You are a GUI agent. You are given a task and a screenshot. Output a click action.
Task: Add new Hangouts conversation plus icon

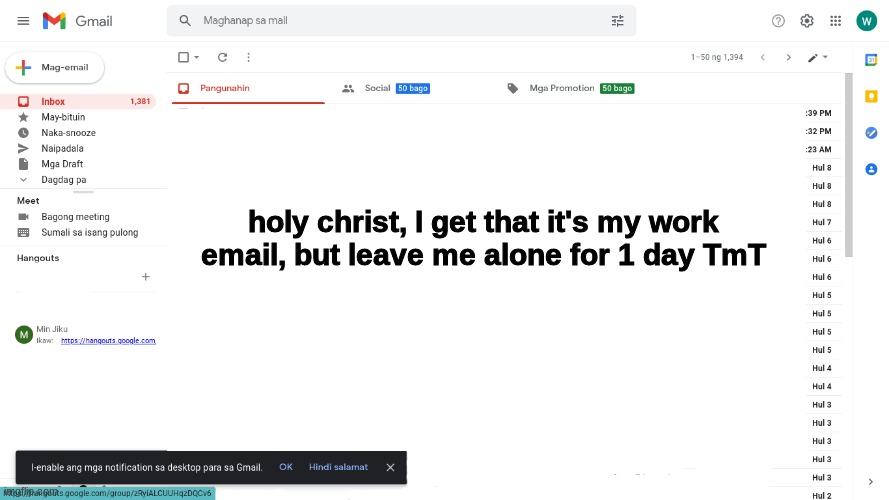(x=146, y=277)
